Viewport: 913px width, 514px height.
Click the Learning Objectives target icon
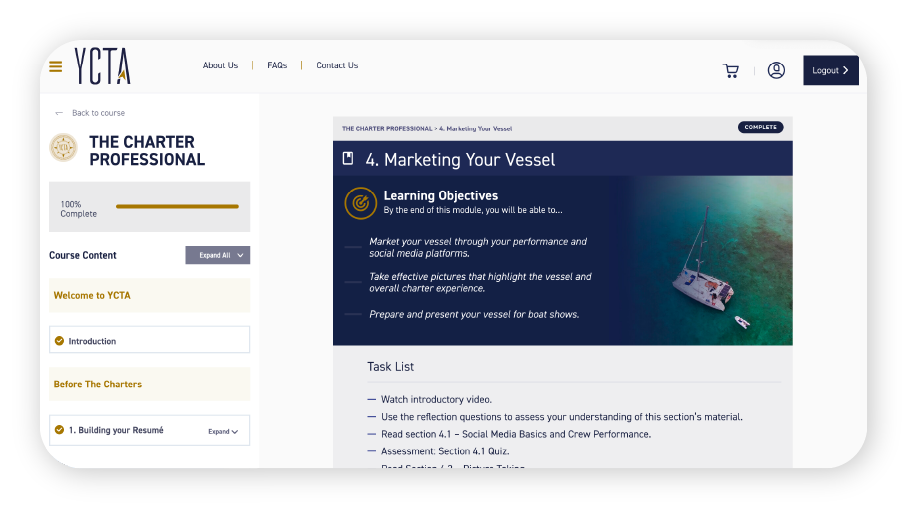pos(360,203)
